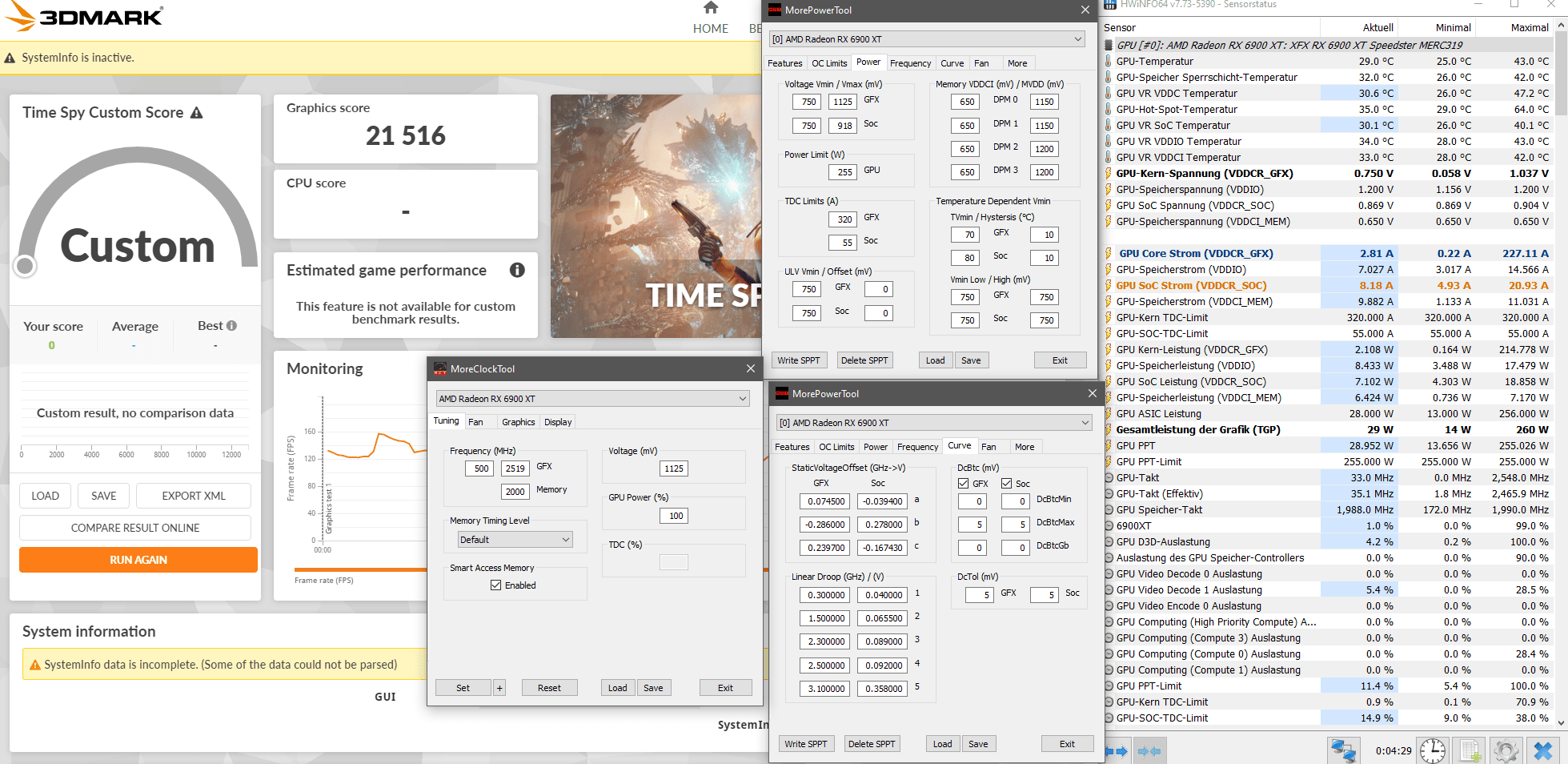Click MoreClockTool title bar icon
This screenshot has width=1568, height=764.
pos(440,368)
